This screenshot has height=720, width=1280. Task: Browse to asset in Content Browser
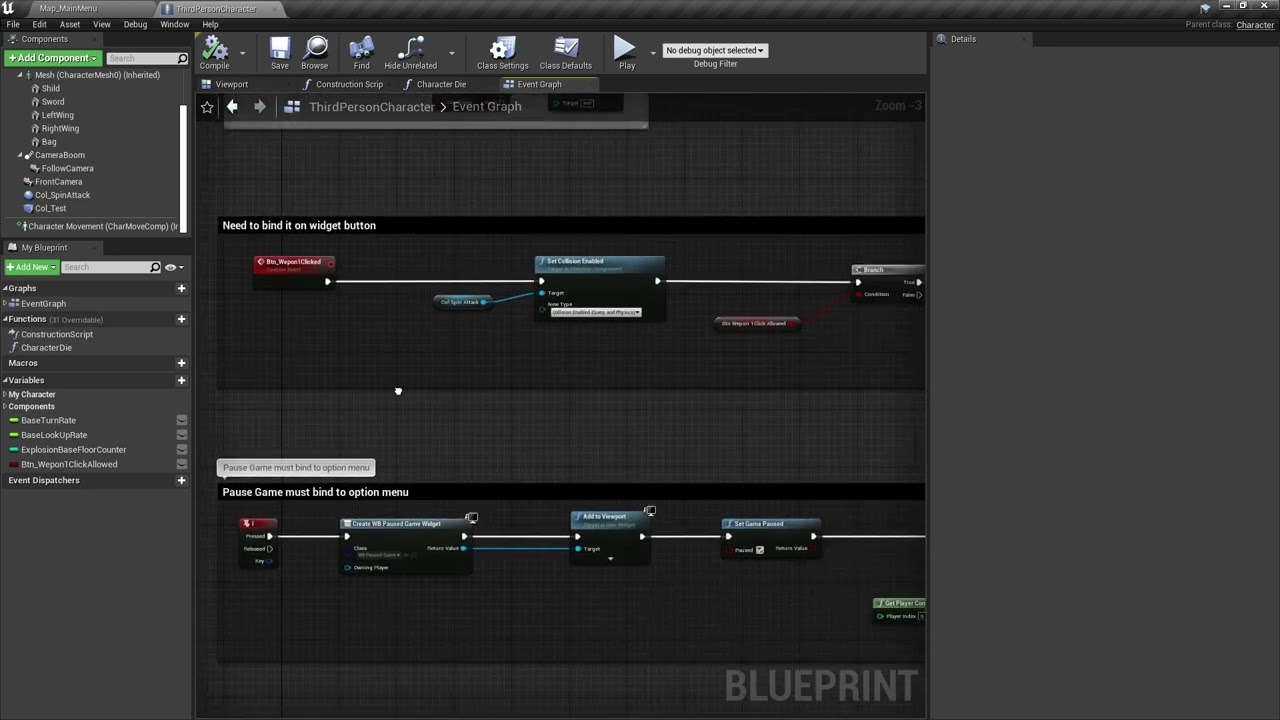coord(315,53)
